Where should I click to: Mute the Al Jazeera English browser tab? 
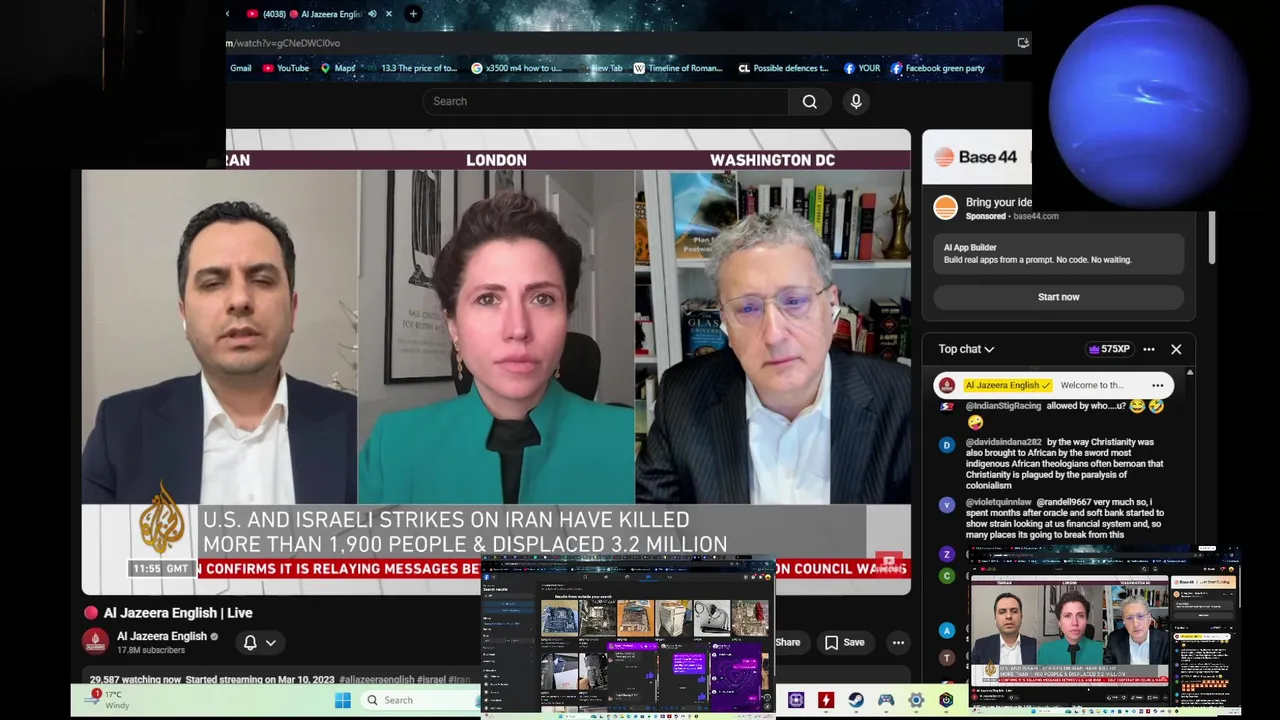pyautogui.click(x=372, y=14)
